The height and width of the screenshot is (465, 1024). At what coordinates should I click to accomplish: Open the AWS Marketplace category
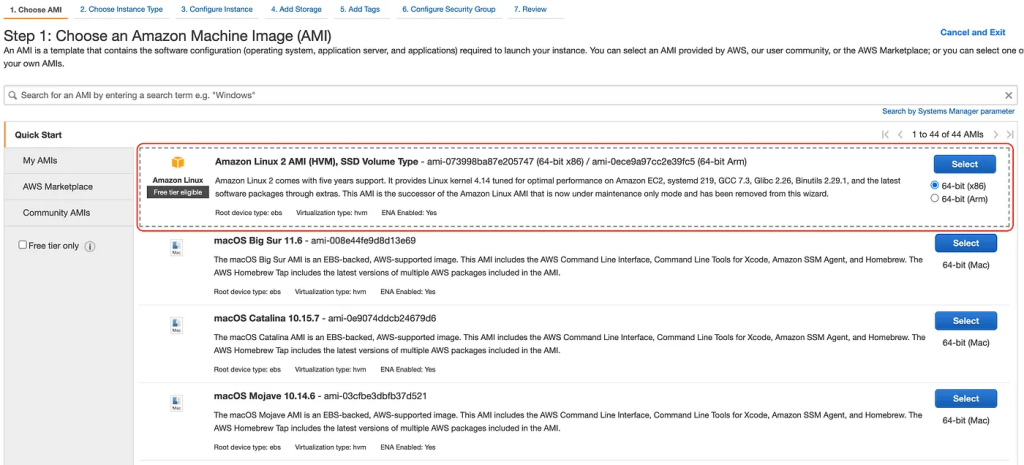58,187
